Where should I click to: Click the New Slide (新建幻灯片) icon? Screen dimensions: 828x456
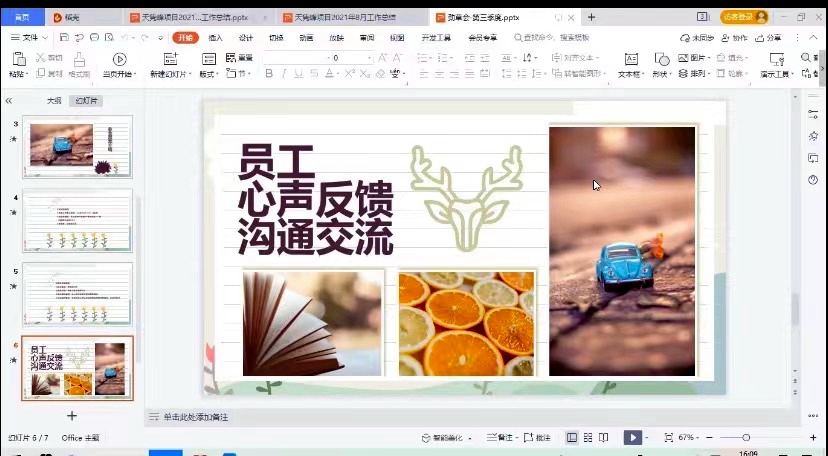pyautogui.click(x=169, y=60)
